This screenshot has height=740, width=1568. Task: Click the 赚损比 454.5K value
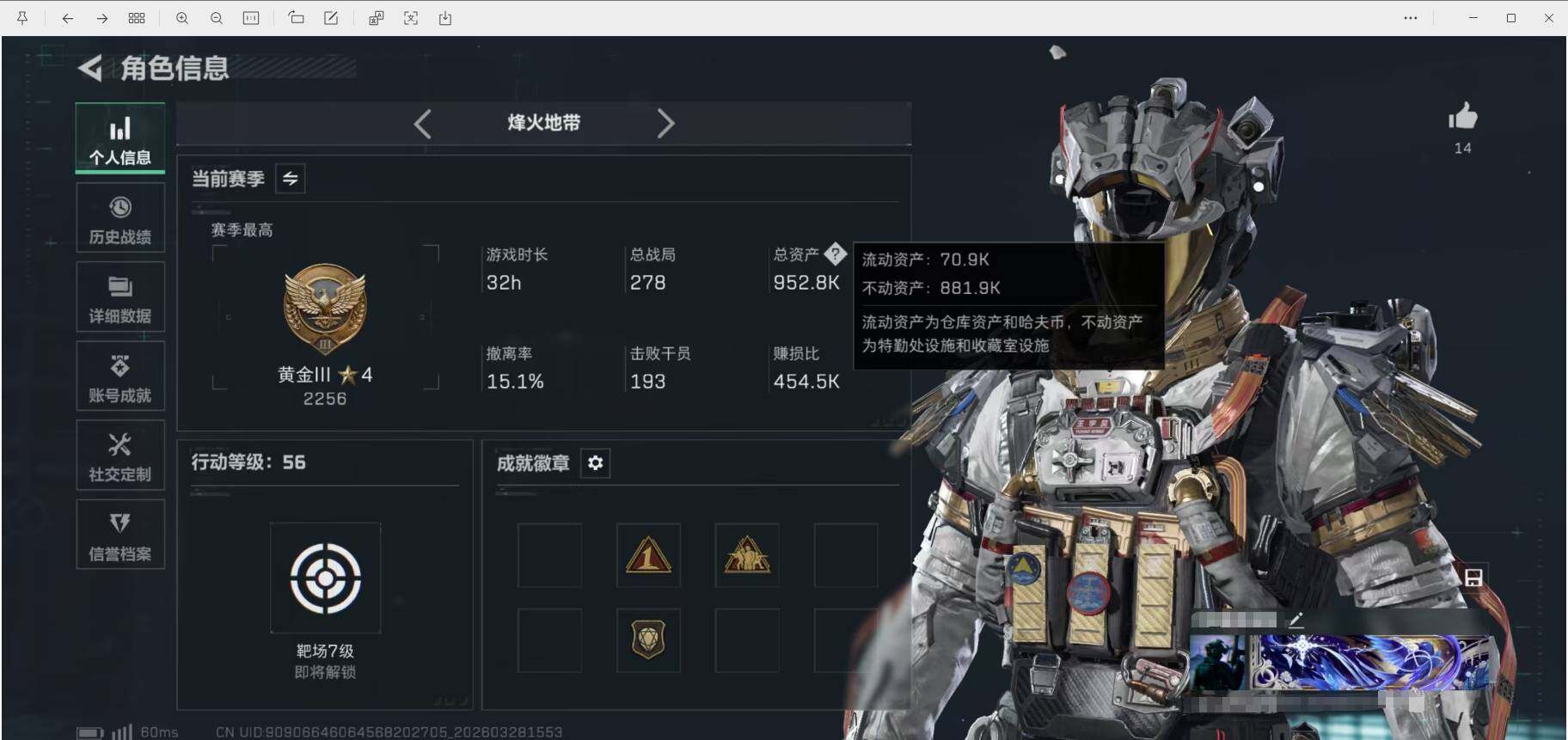coord(806,382)
